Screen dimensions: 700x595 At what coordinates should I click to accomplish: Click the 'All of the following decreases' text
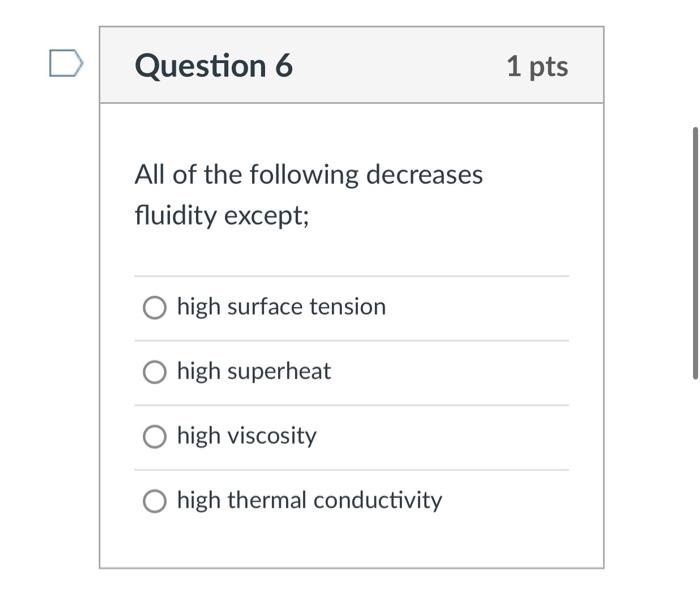coord(308,175)
